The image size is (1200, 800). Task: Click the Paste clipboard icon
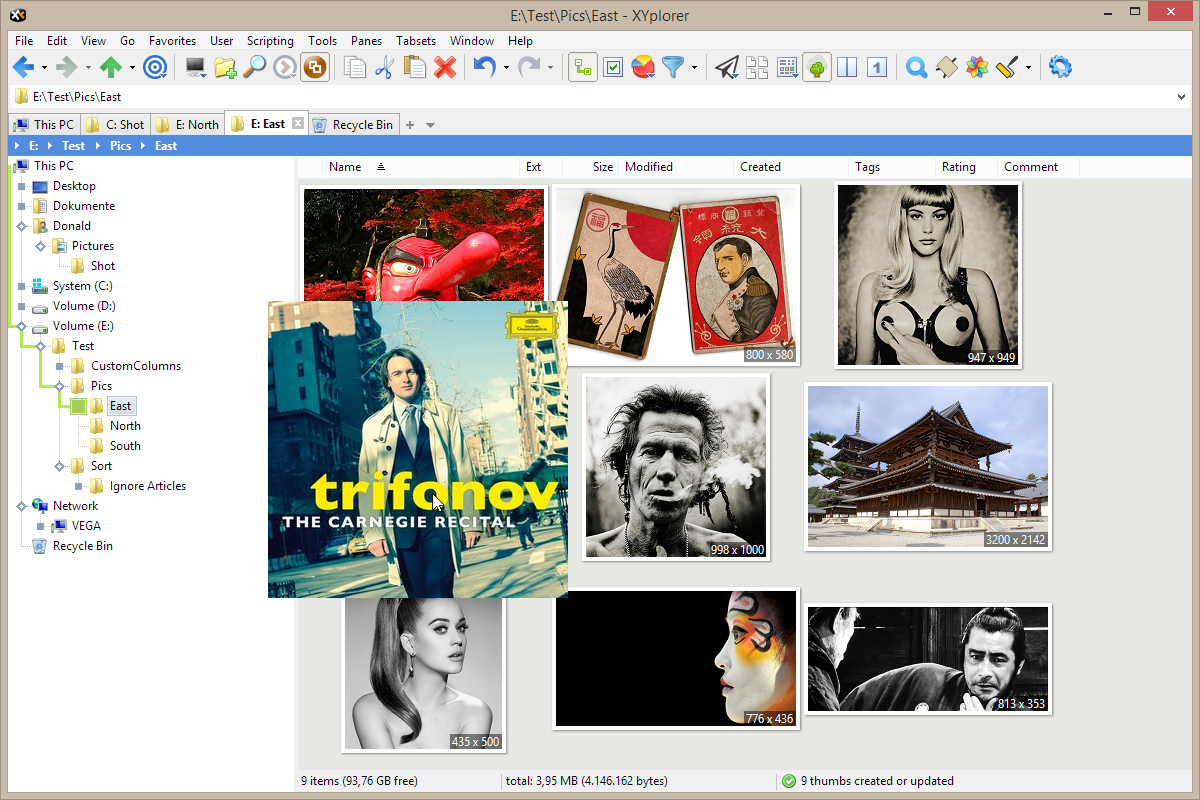[x=415, y=68]
